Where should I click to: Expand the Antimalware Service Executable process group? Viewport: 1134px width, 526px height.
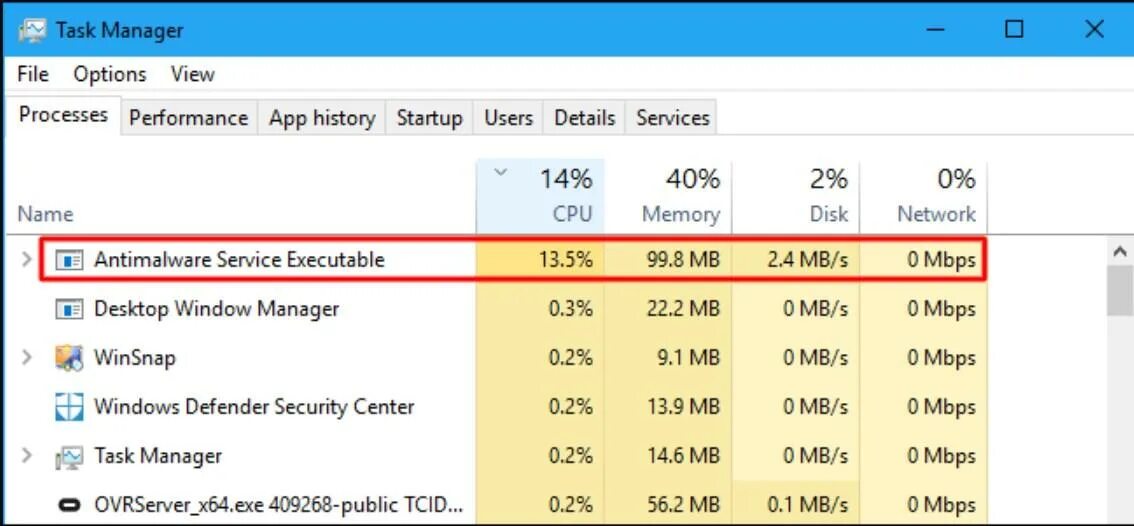pyautogui.click(x=27, y=260)
